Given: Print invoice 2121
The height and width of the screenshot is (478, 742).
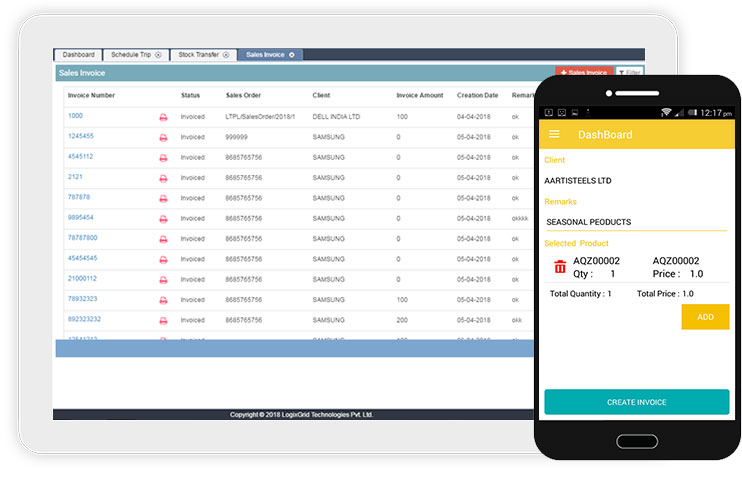Looking at the screenshot, I should tap(163, 178).
